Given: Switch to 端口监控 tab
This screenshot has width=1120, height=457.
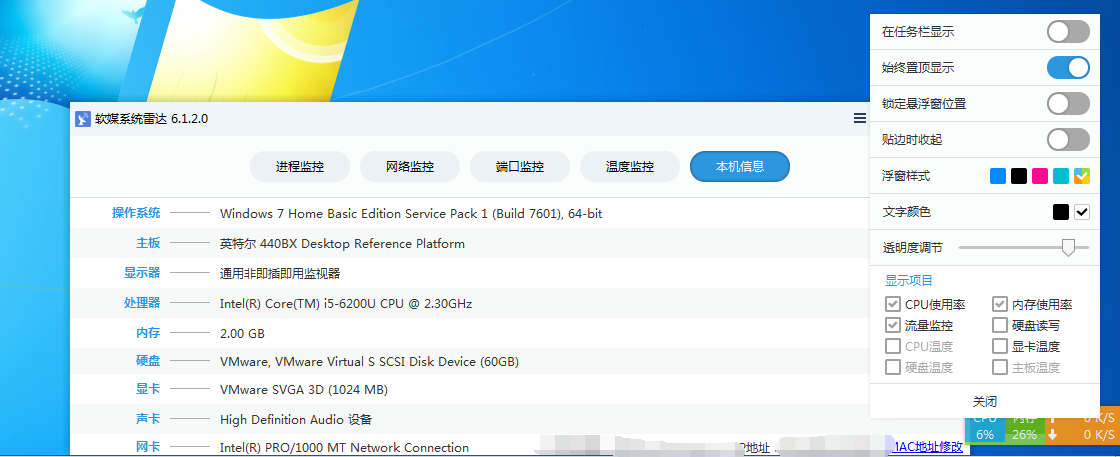Looking at the screenshot, I should click(520, 166).
